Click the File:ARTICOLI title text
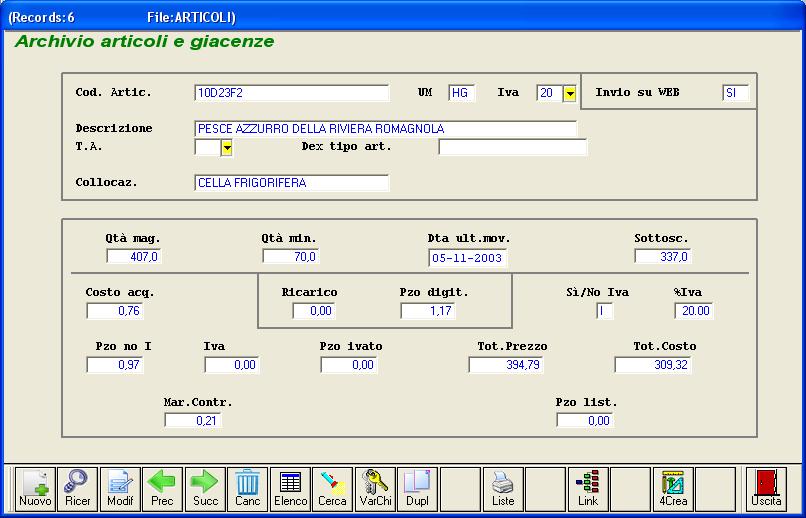Screen dimensions: 806x518 pos(191,18)
